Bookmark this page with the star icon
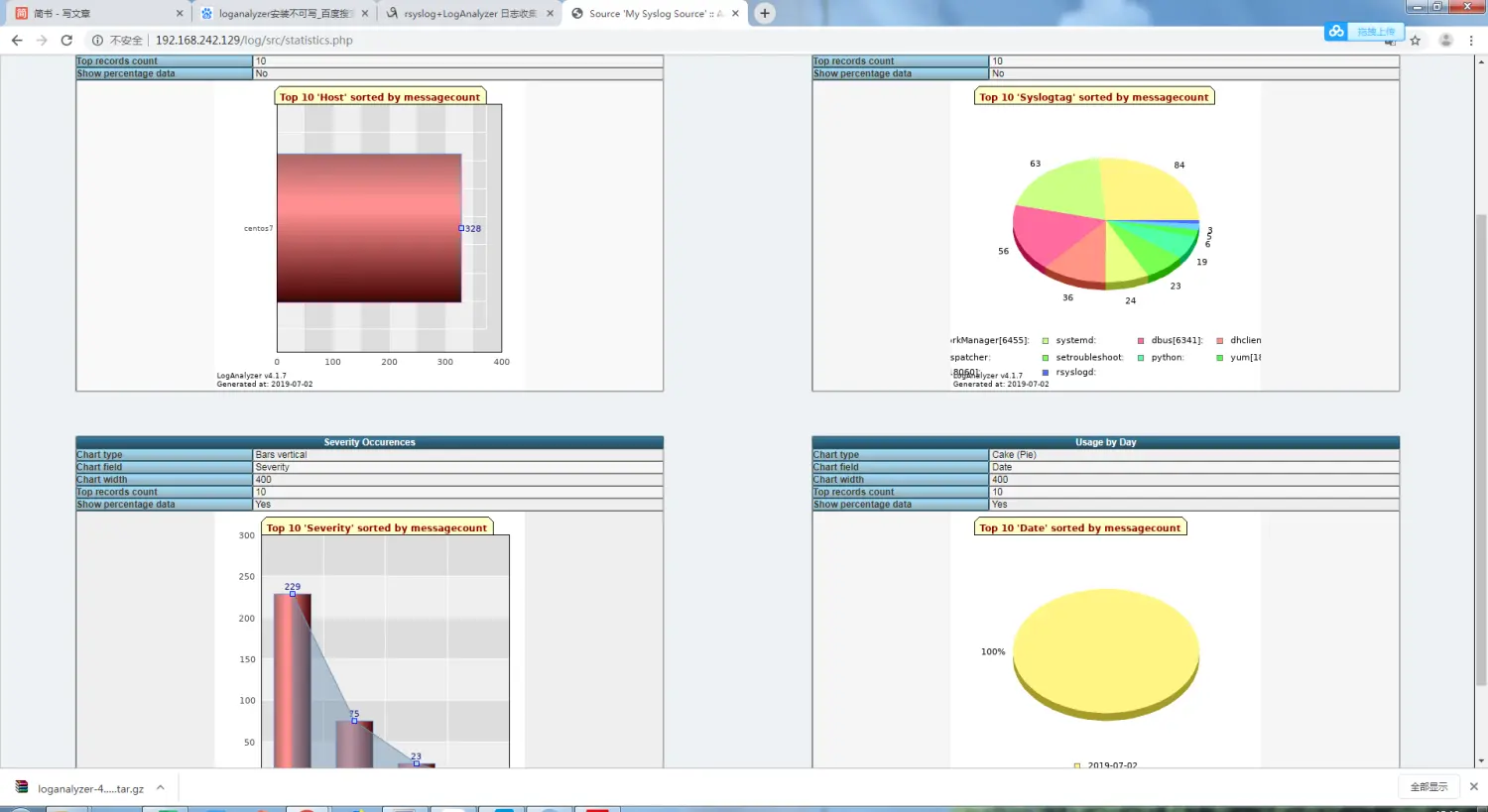 1416,41
